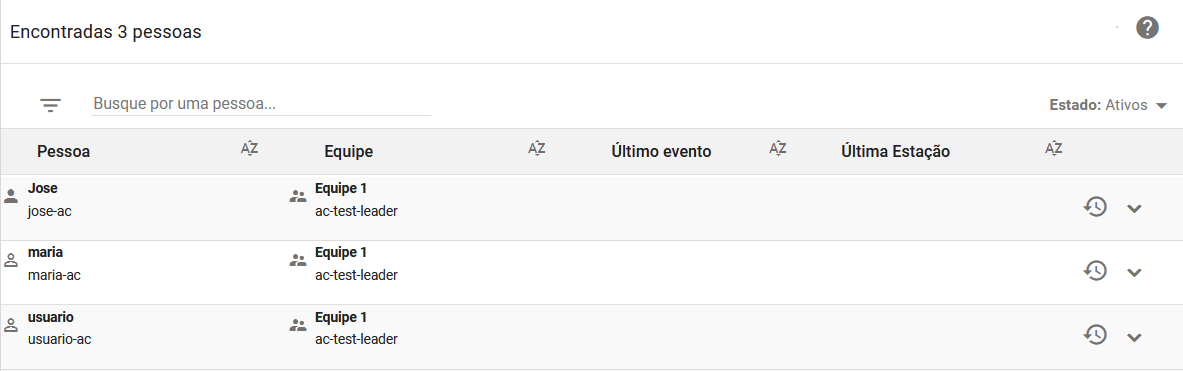The image size is (1183, 371).
Task: Open the help question mark icon
Action: click(x=1147, y=29)
